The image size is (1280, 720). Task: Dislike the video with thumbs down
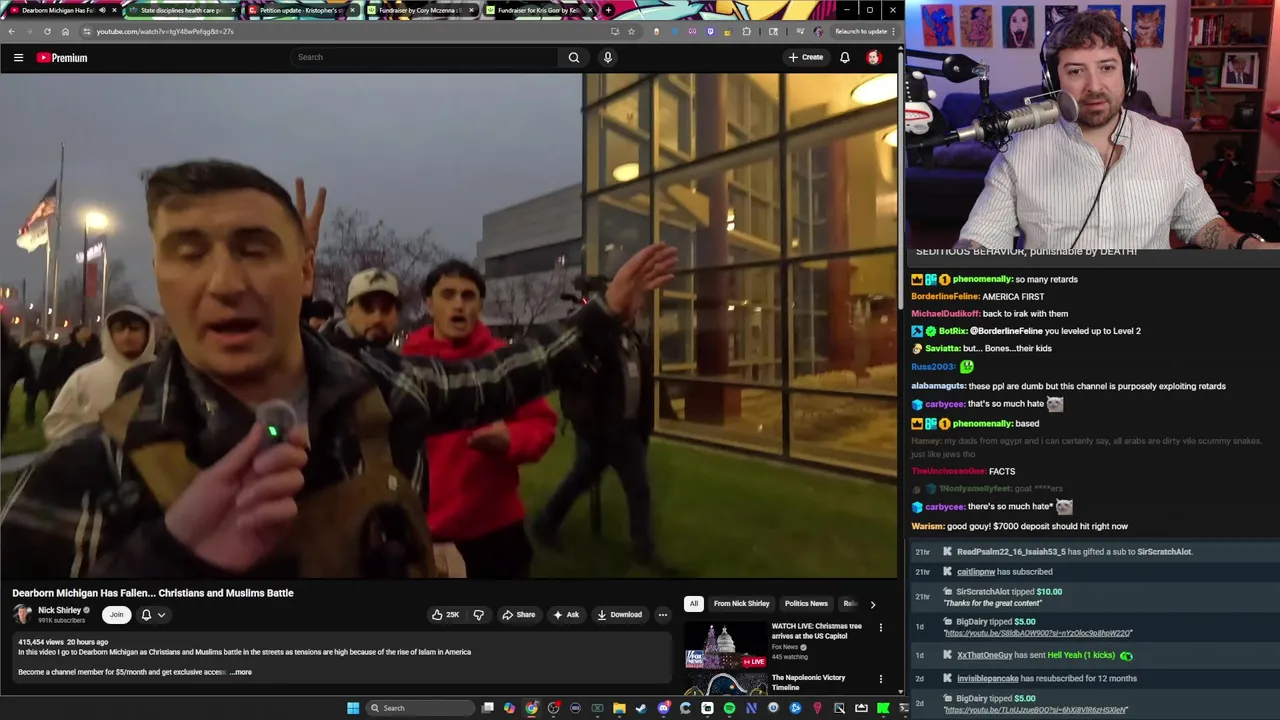(478, 615)
